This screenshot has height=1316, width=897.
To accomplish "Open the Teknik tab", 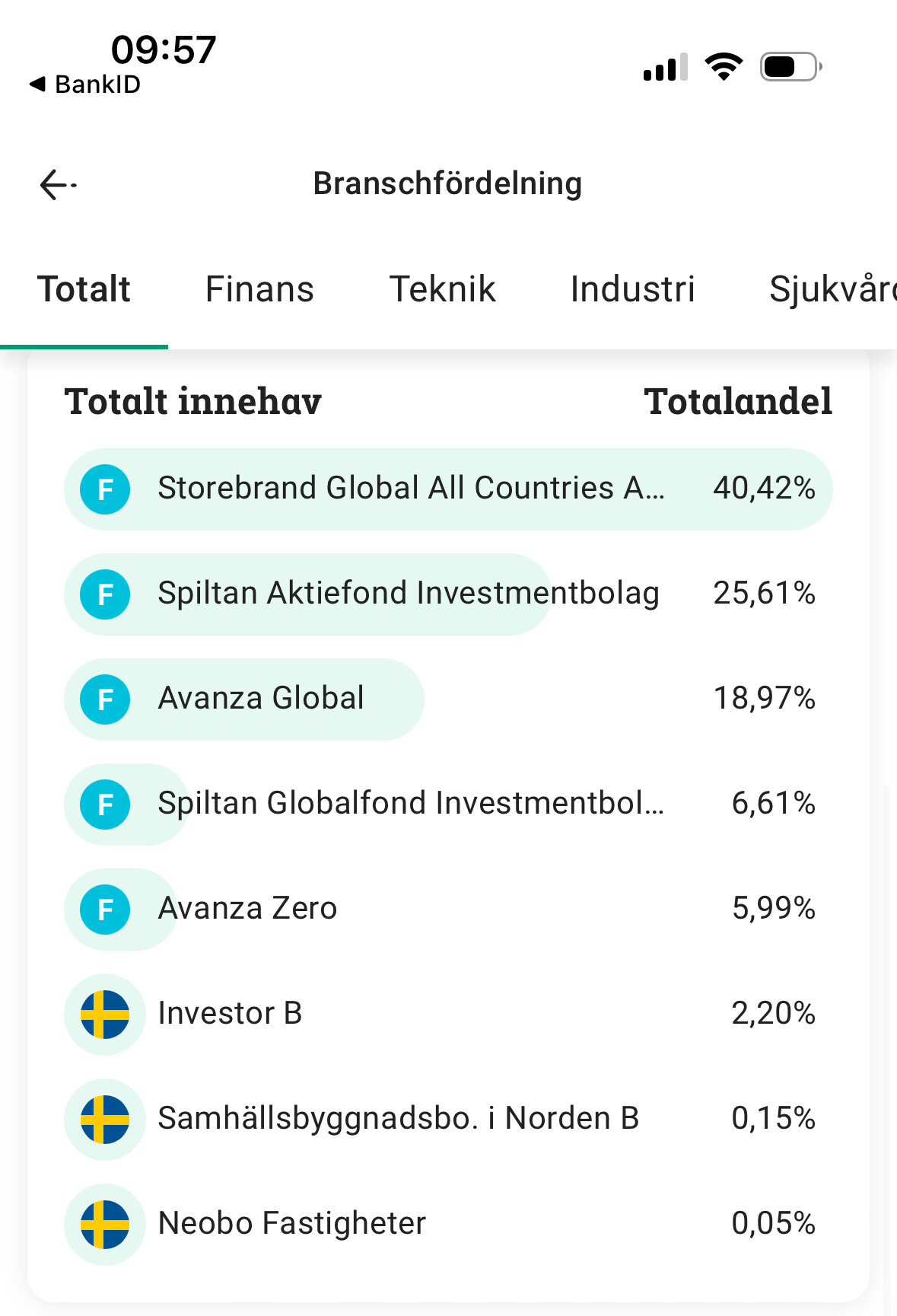I will pyautogui.click(x=442, y=290).
